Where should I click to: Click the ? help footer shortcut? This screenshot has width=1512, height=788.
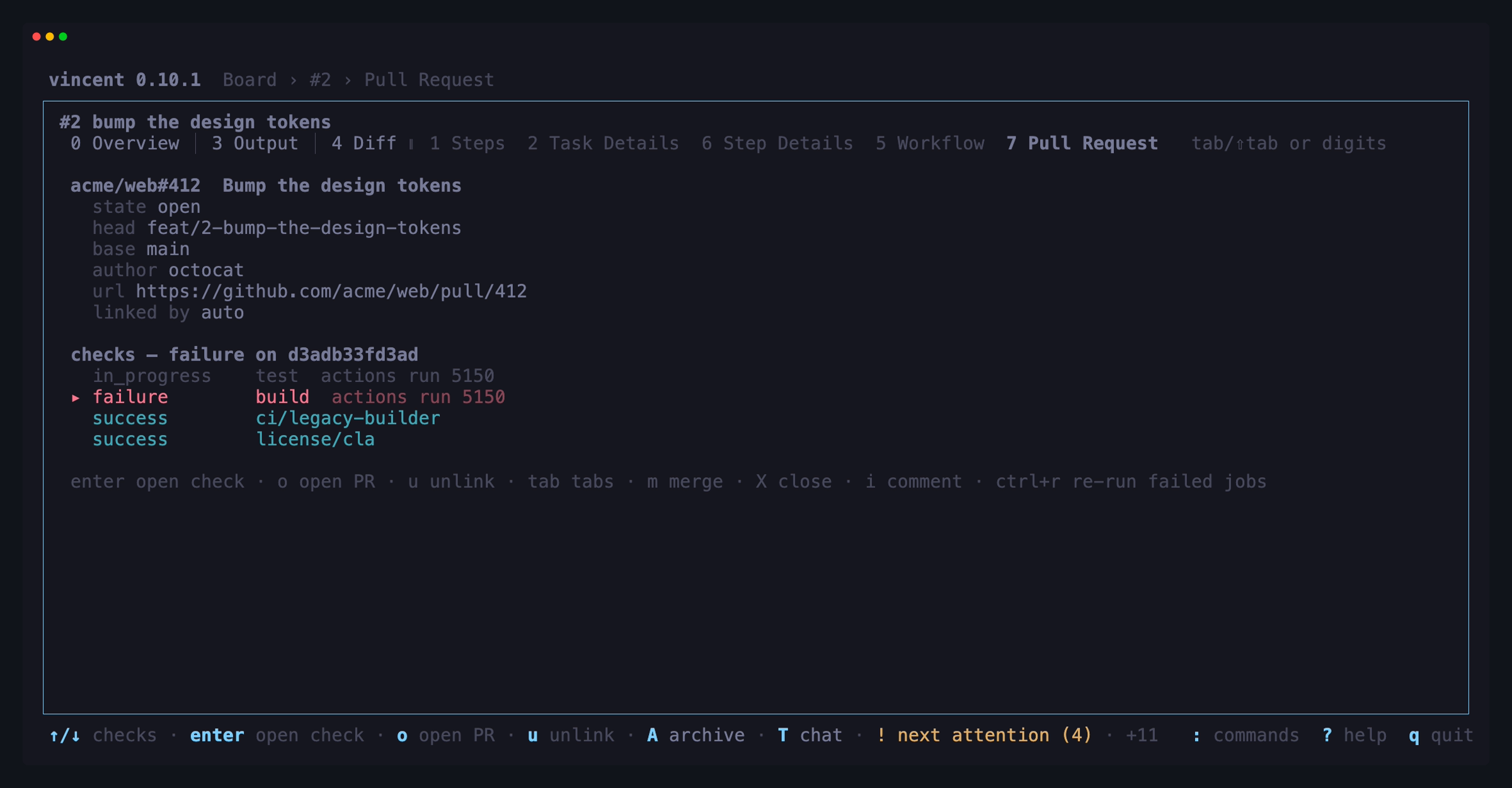[1354, 736]
